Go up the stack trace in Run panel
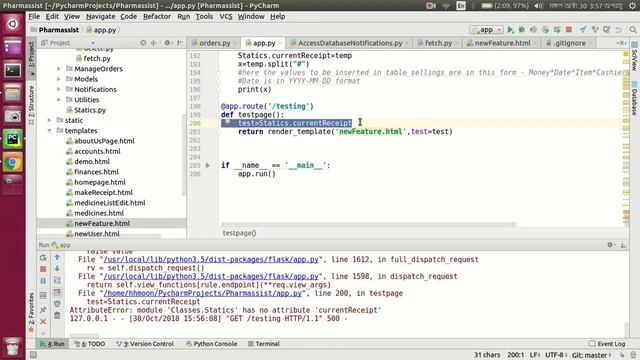640x360 pixels. click(57, 257)
